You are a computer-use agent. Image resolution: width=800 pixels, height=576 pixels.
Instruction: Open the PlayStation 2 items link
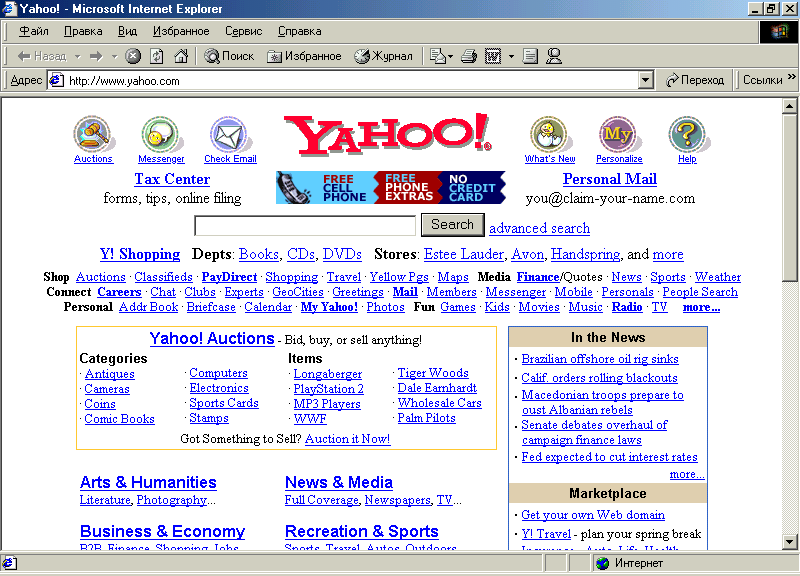[x=328, y=389]
